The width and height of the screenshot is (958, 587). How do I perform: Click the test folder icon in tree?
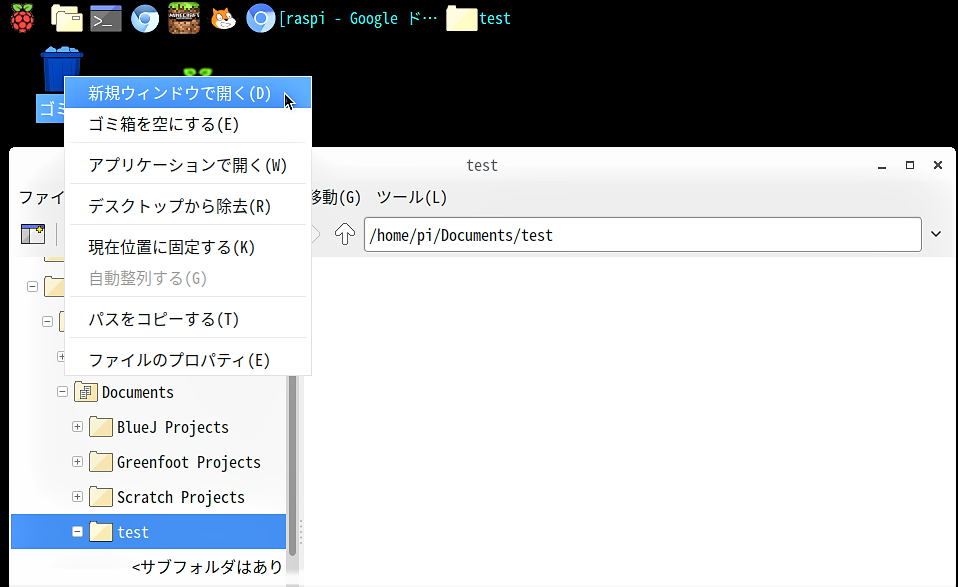point(101,531)
